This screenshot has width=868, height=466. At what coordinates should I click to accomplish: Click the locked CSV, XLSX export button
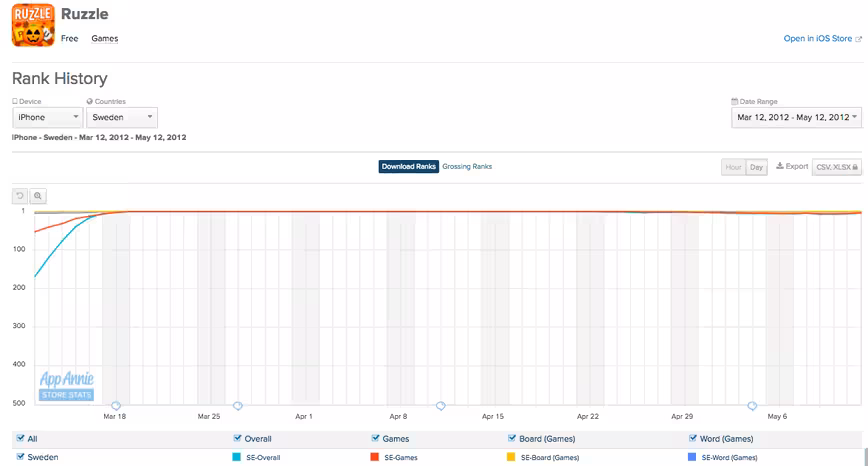point(836,167)
